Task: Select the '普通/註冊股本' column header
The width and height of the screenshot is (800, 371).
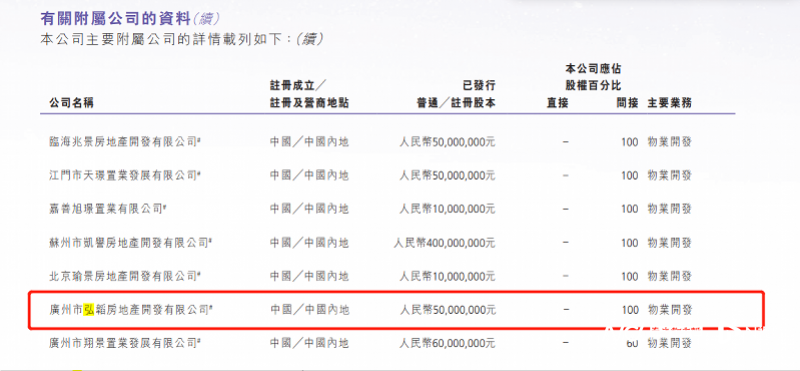Action: click(456, 103)
